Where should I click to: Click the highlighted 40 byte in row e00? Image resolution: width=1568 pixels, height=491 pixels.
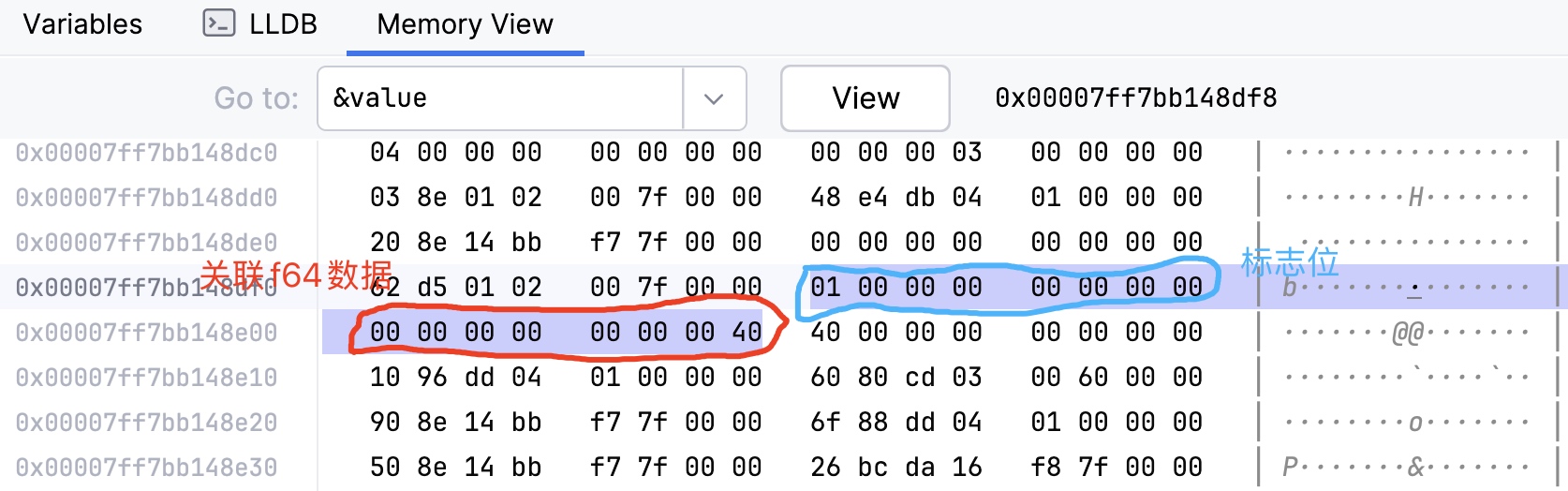[747, 332]
